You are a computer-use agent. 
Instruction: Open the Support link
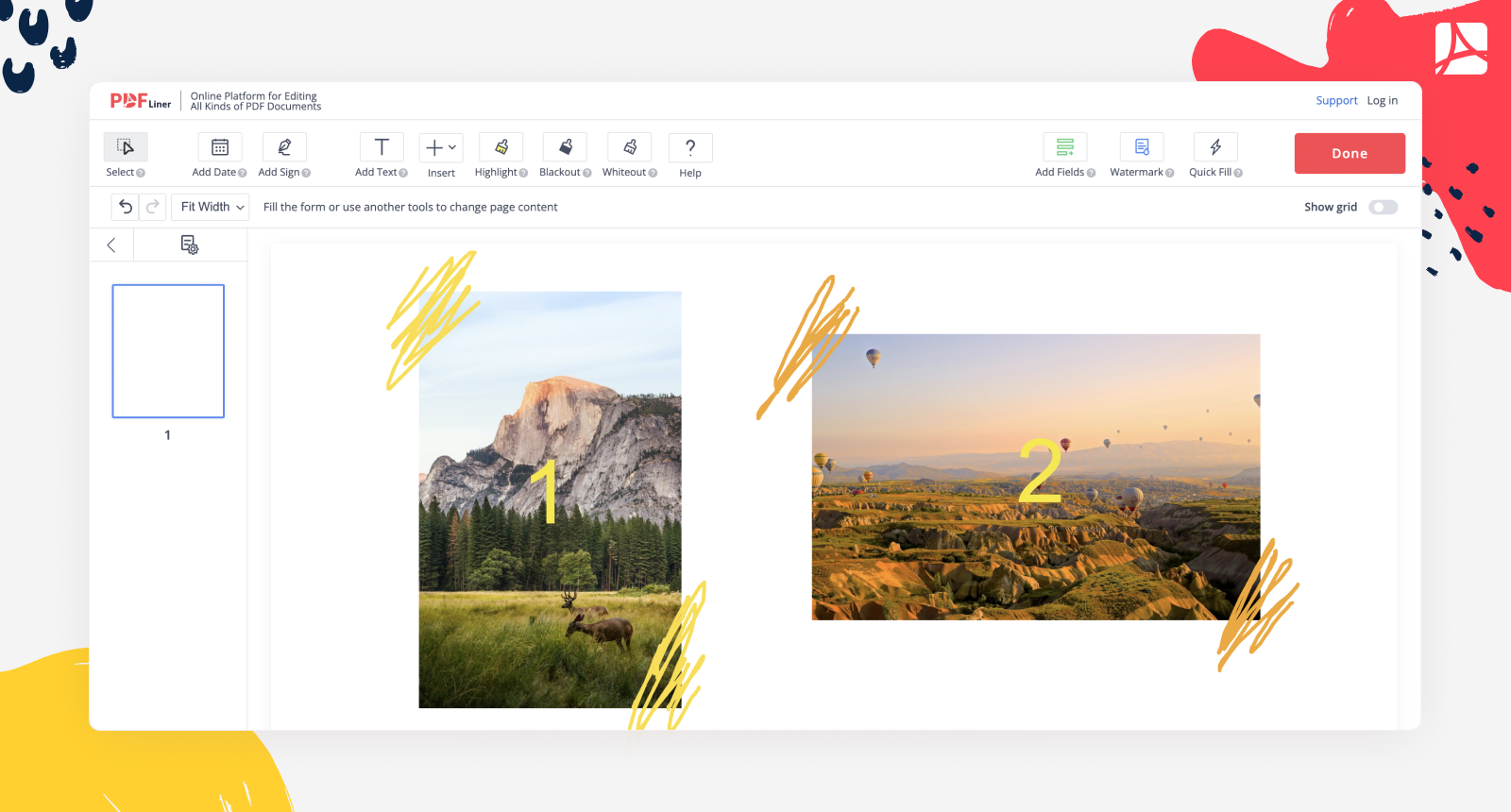[1336, 100]
